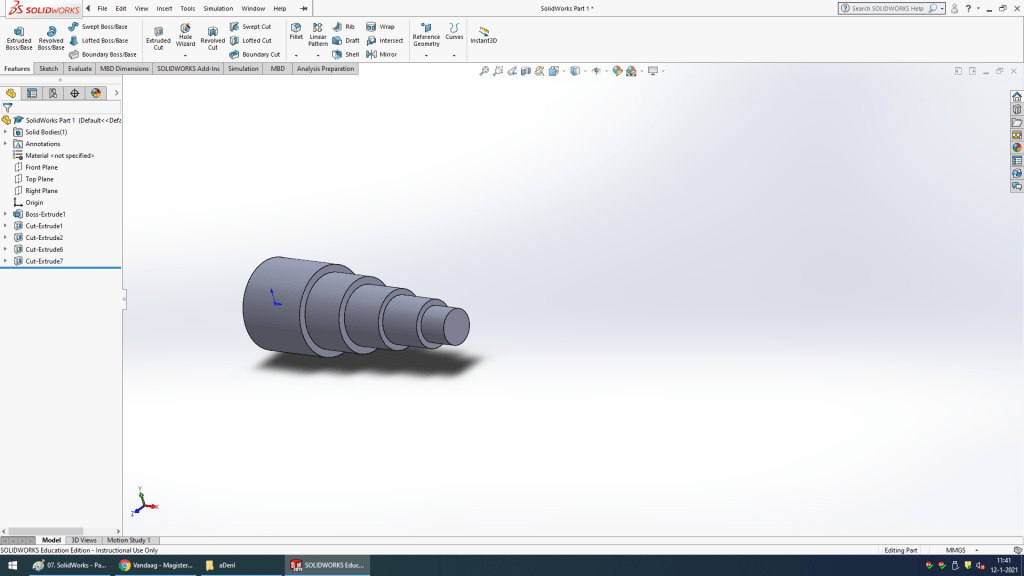Open the Curves dropdown arrow
Viewport: 1024px width, 576px height.
[x=454, y=55]
